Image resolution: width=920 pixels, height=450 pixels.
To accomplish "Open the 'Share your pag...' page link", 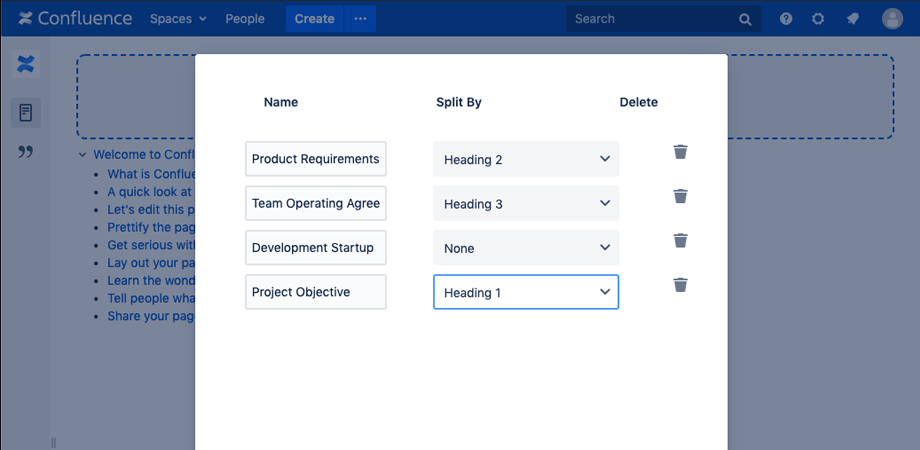I will pyautogui.click(x=151, y=316).
